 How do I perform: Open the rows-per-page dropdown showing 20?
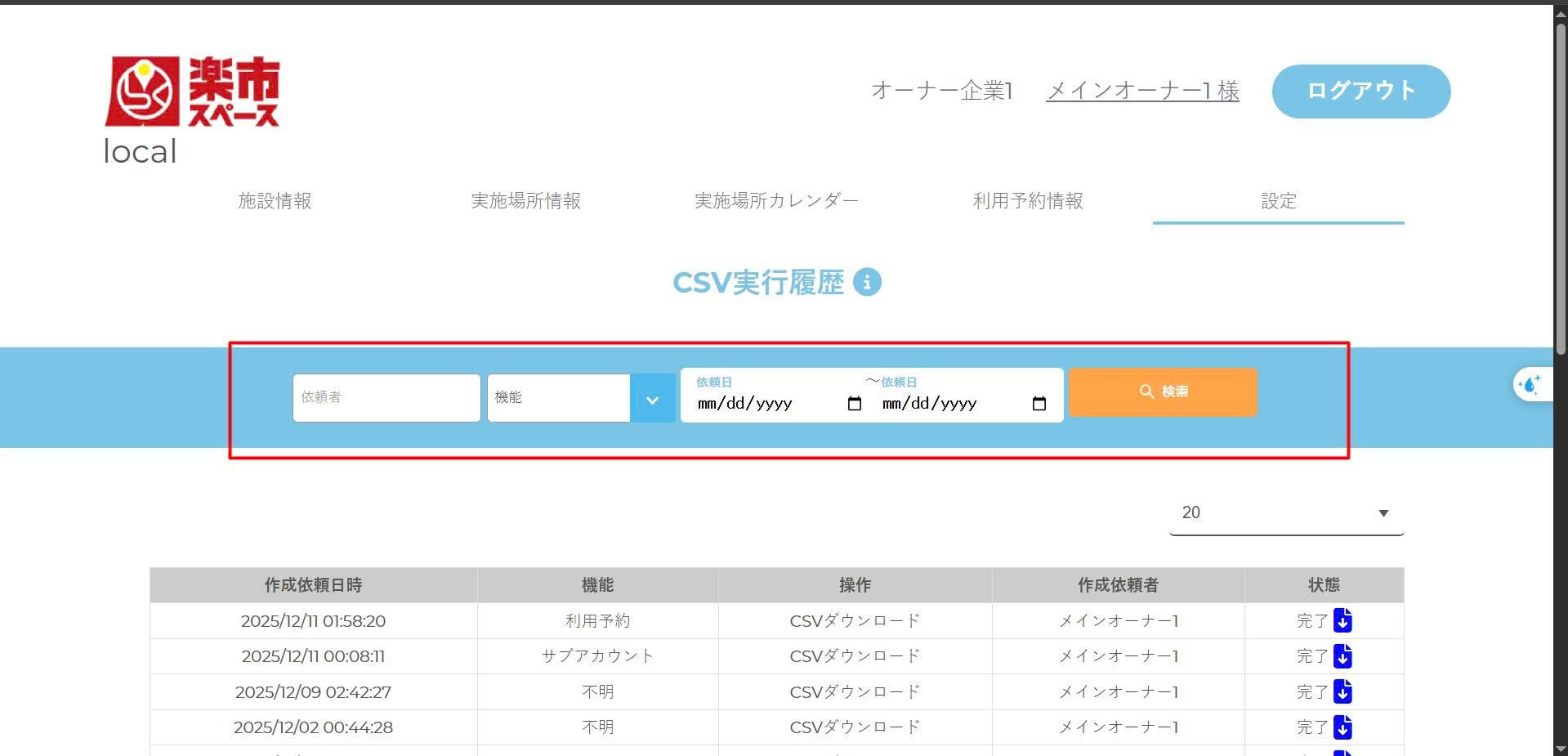point(1286,513)
